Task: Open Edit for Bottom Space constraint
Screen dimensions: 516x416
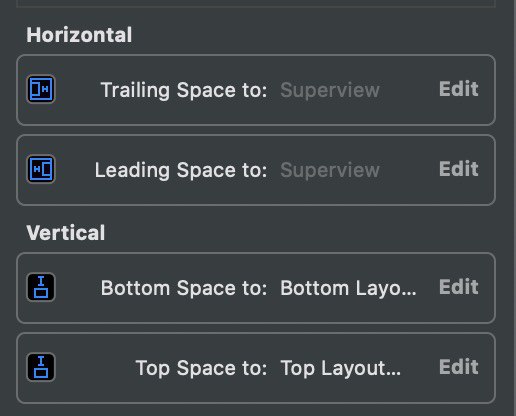Action: point(459,287)
